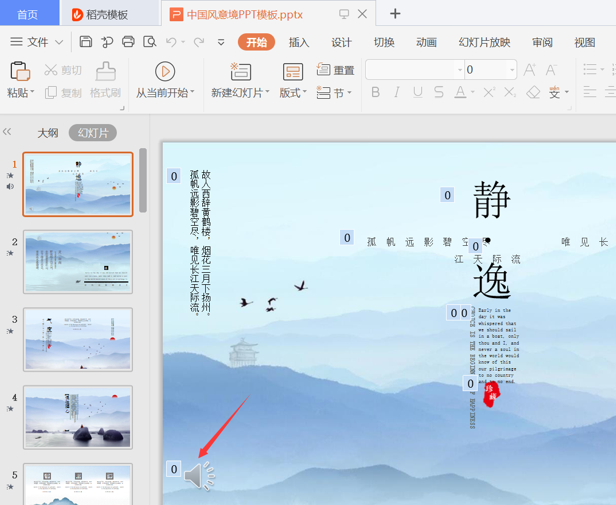This screenshot has height=505, width=616.
Task: Select slide 2 thumbnail
Action: pos(78,262)
